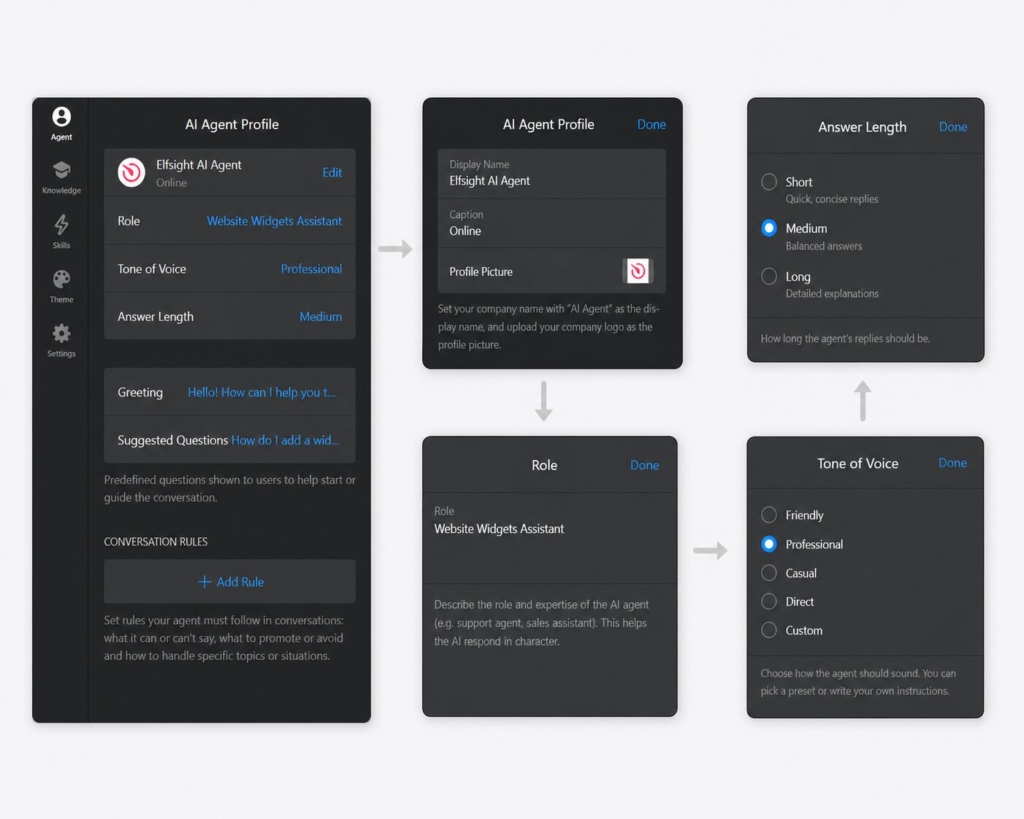Open the Agent section in sidebar
Viewport: 1024px width, 819px height.
[x=61, y=123]
